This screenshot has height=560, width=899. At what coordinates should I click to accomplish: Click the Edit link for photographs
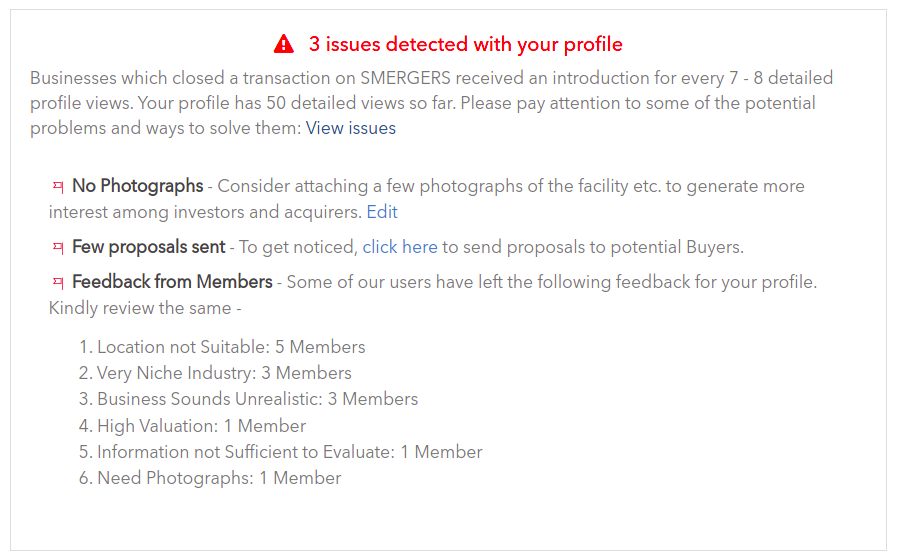point(382,212)
